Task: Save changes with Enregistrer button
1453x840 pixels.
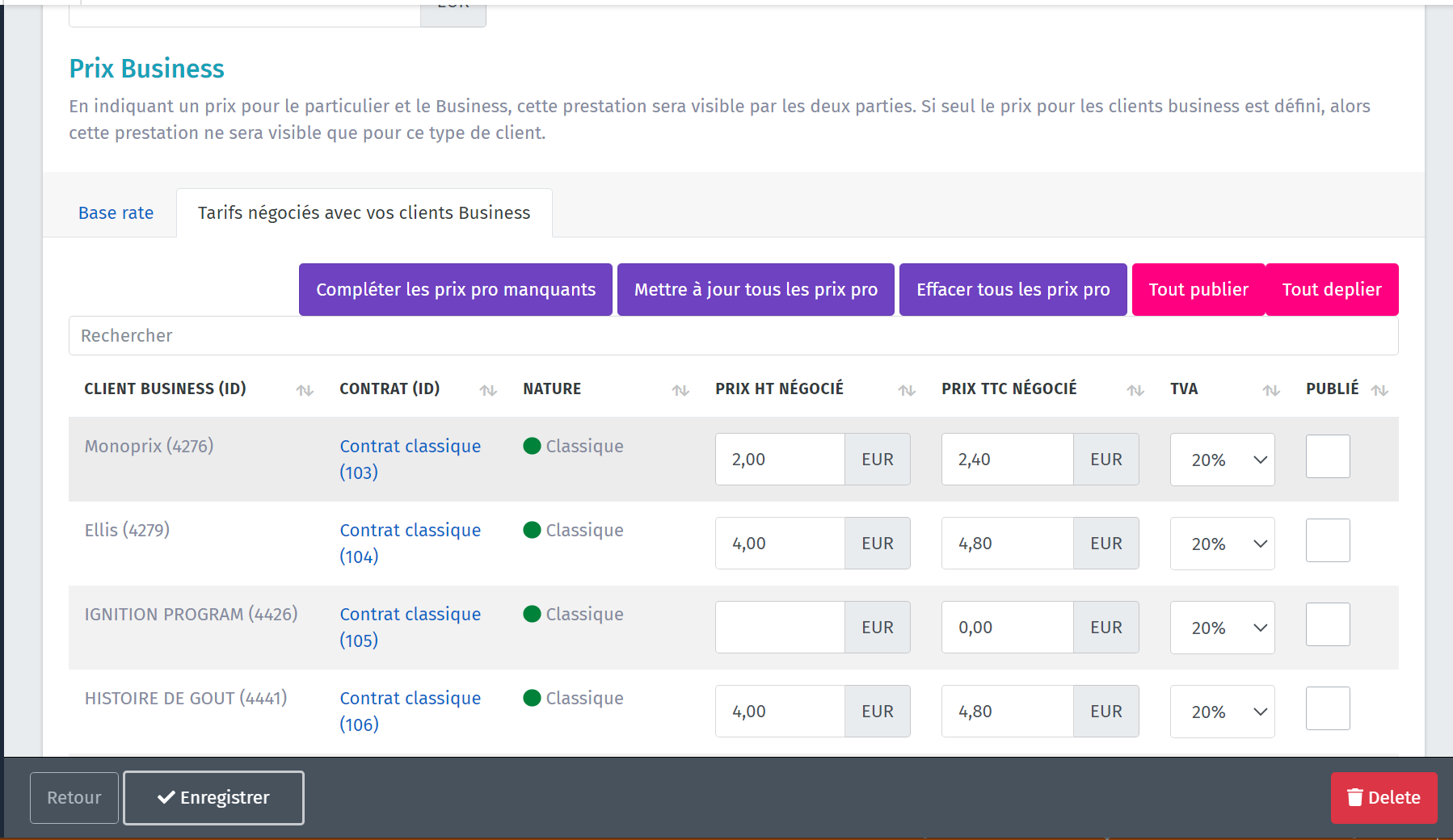Action: click(x=213, y=798)
